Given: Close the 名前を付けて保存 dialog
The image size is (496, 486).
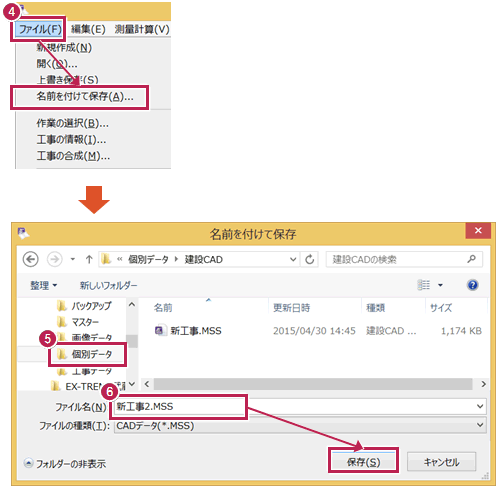Looking at the screenshot, I should tap(478, 230).
